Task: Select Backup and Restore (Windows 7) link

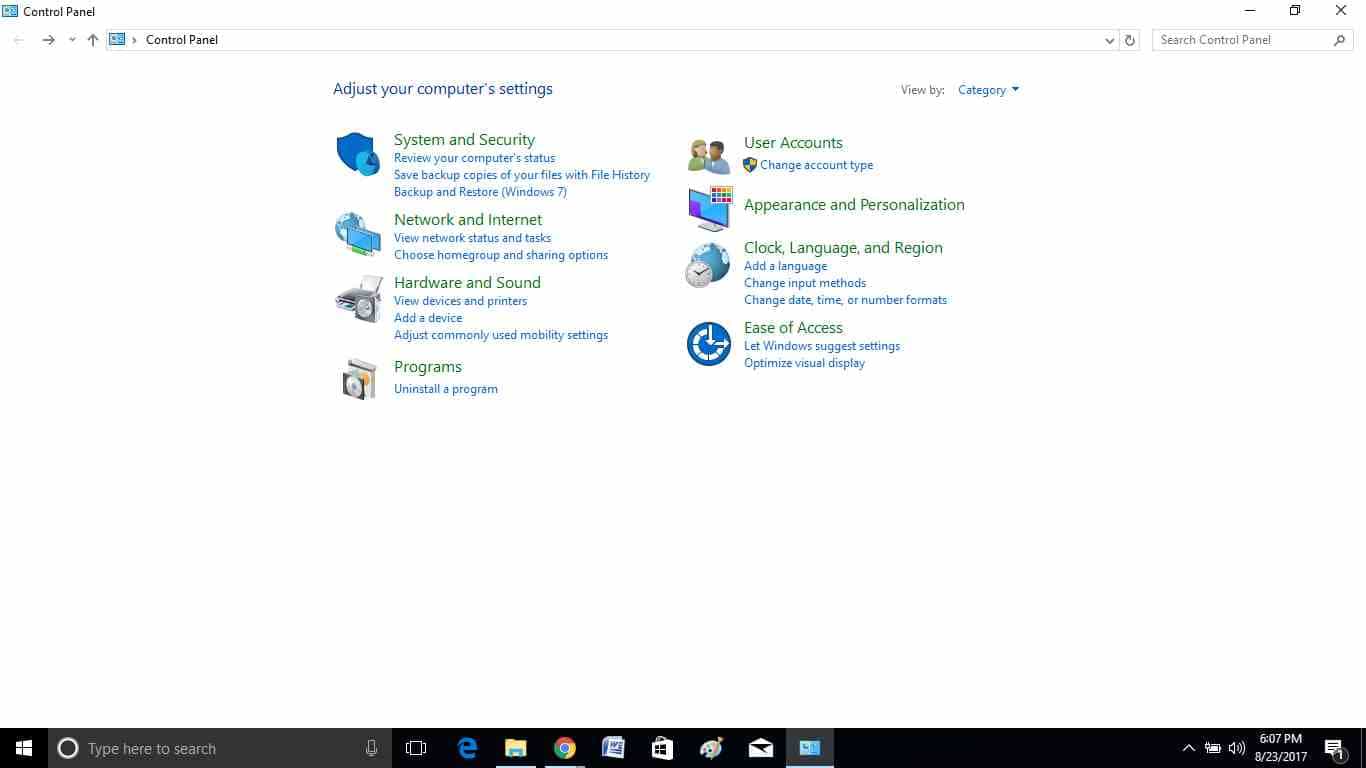Action: coord(480,192)
